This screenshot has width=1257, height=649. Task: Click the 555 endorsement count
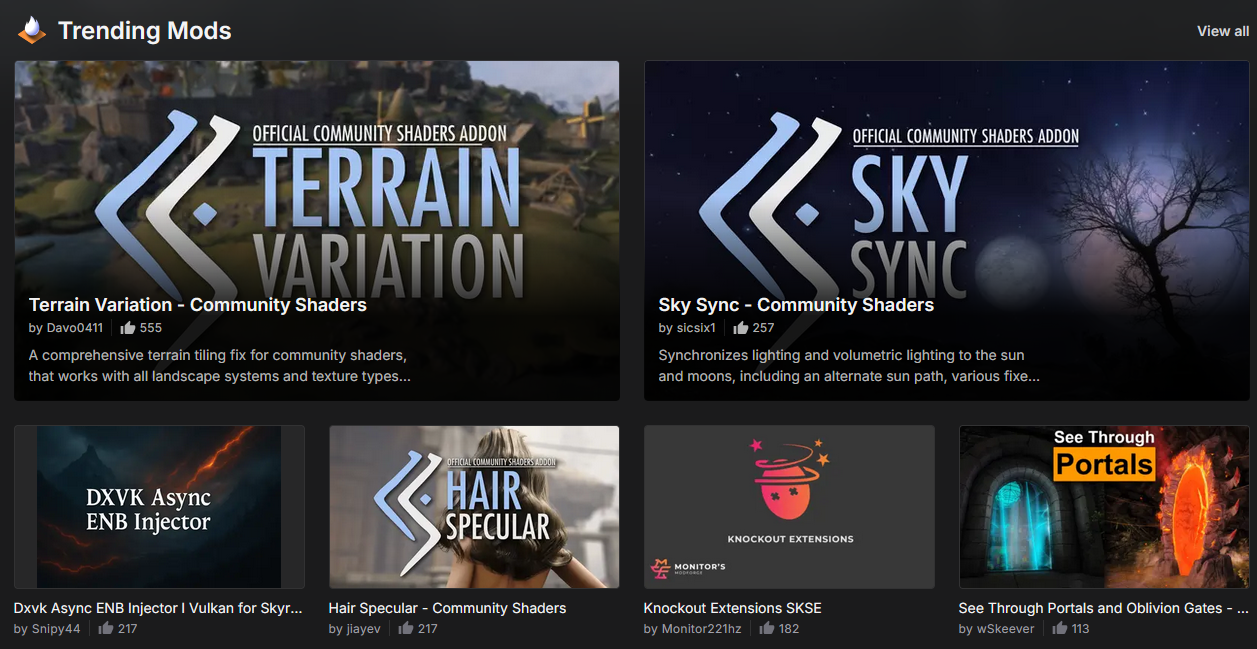[151, 328]
